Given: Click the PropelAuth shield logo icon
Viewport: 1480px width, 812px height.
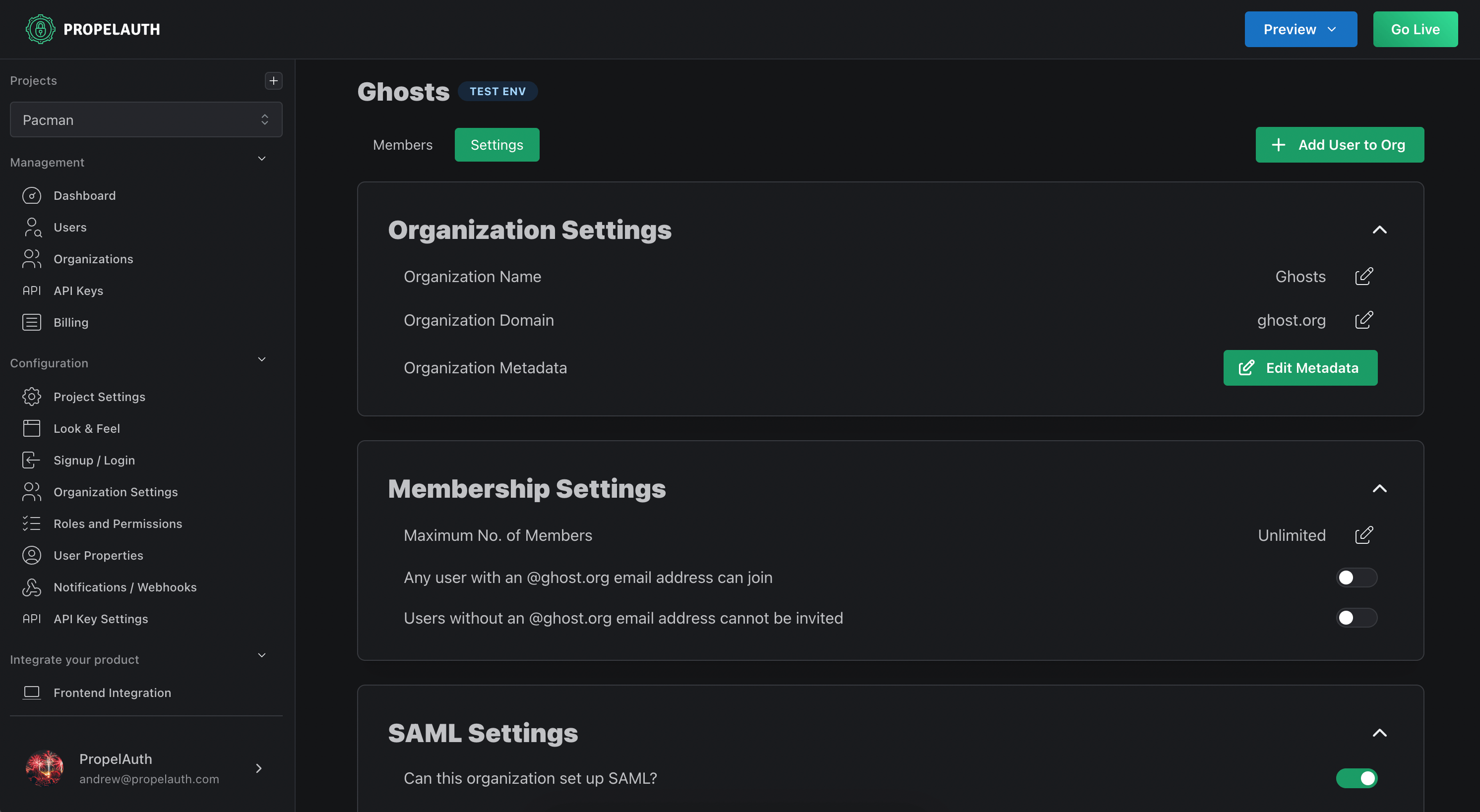Looking at the screenshot, I should click(x=40, y=29).
